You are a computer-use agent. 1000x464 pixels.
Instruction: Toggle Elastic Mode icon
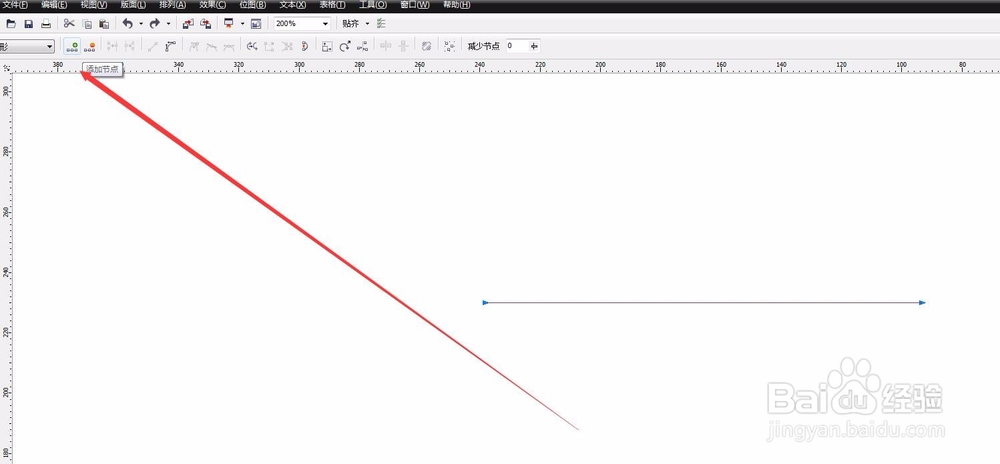click(427, 46)
